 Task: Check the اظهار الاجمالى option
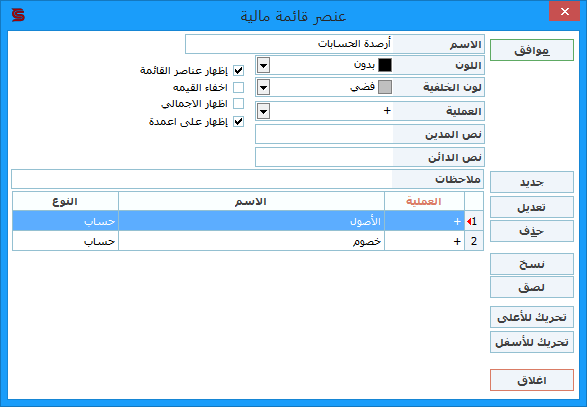pyautogui.click(x=238, y=103)
